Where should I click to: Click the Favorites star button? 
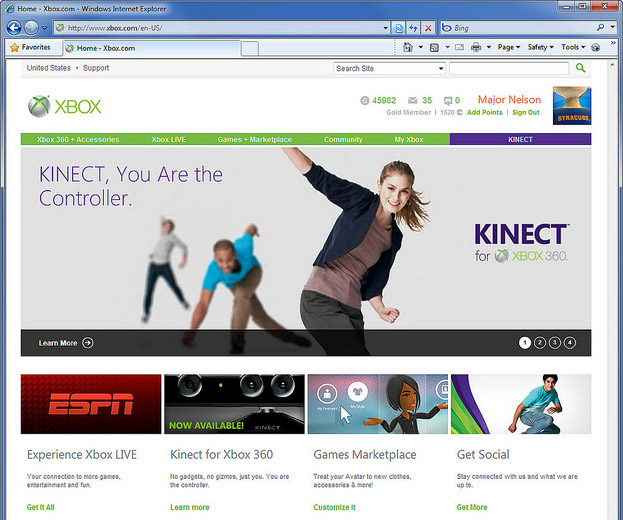coord(30,47)
